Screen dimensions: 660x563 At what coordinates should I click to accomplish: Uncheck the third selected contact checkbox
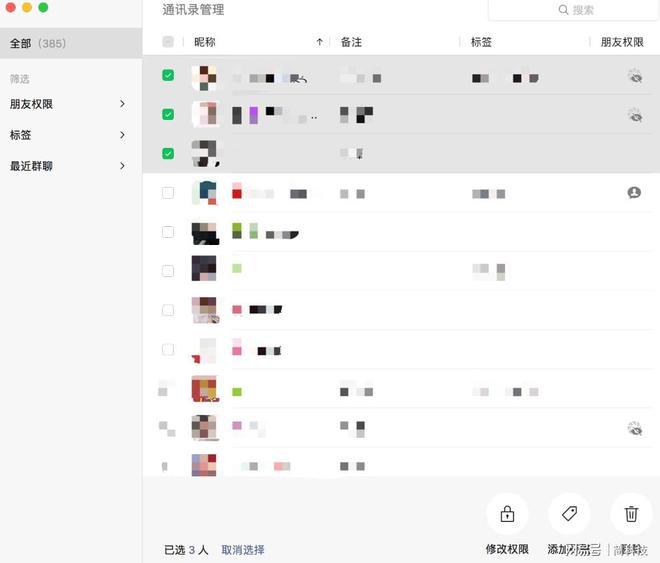[168, 154]
